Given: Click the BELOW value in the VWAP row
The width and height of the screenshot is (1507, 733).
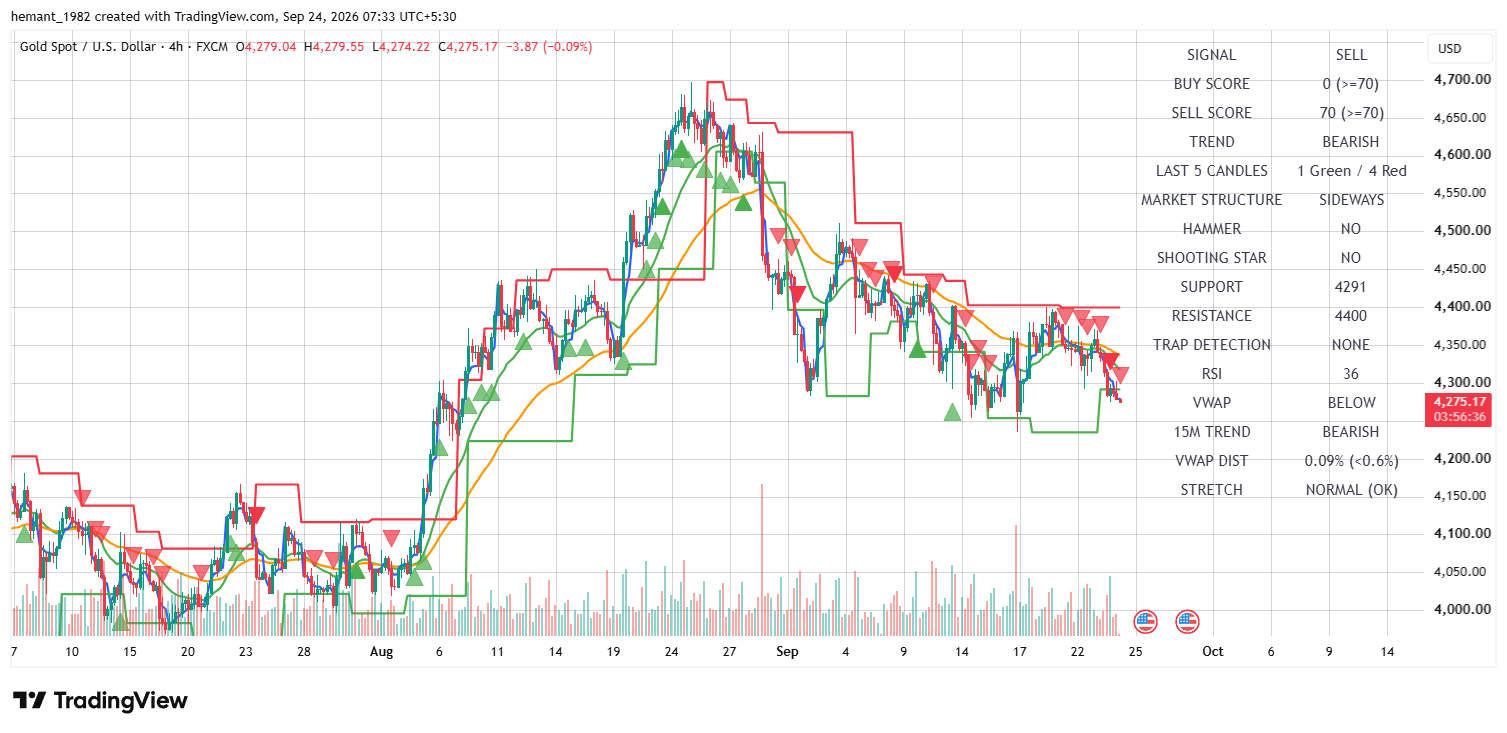Looking at the screenshot, I should (1351, 403).
